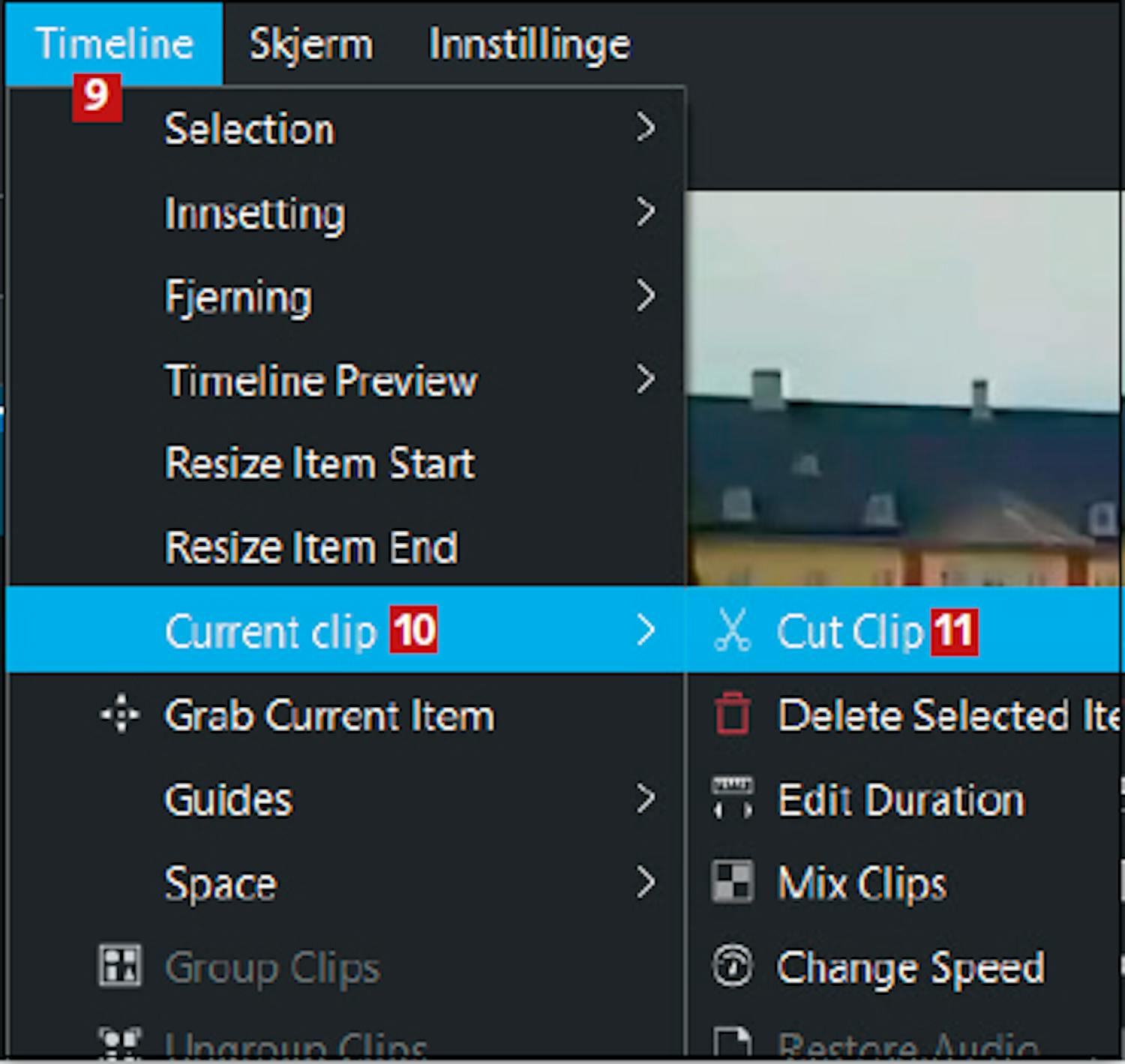Choose Resize Item End
This screenshot has height=1064, width=1125.
311,547
